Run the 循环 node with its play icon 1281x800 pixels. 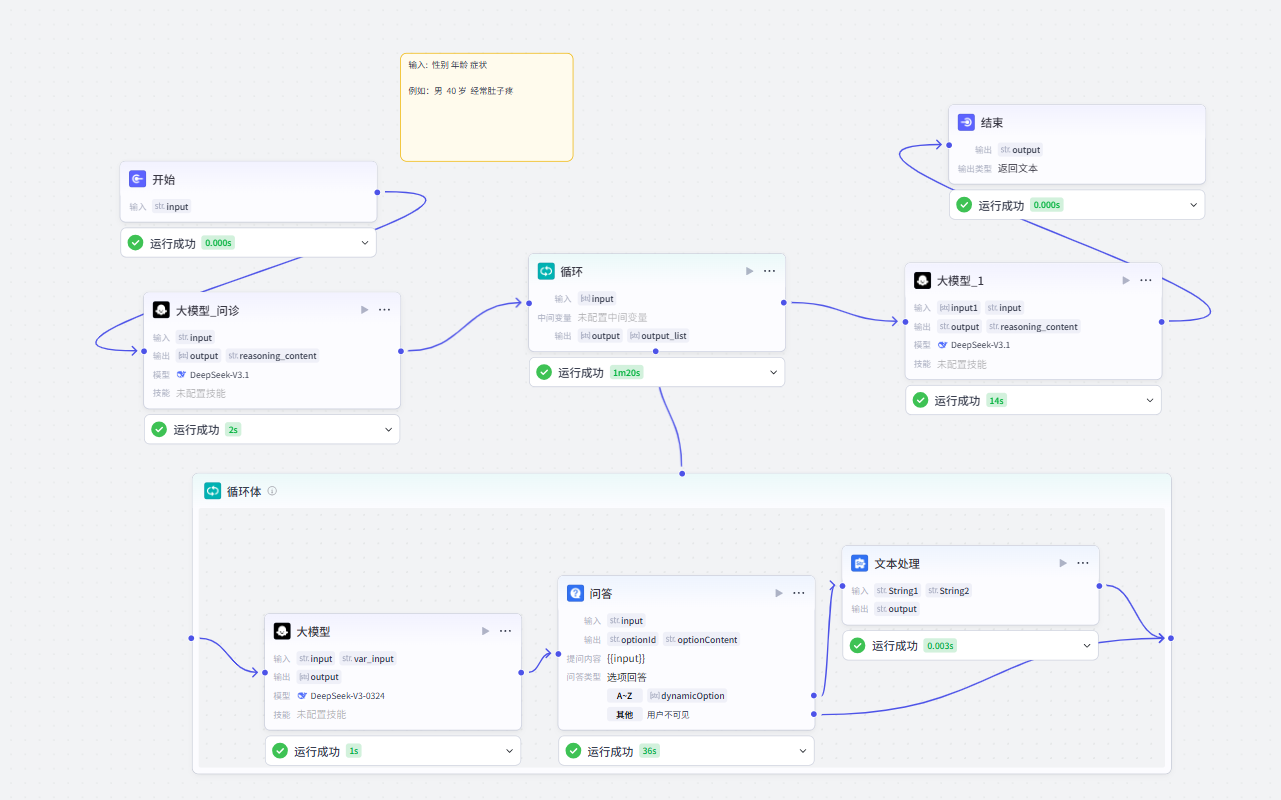coord(749,271)
